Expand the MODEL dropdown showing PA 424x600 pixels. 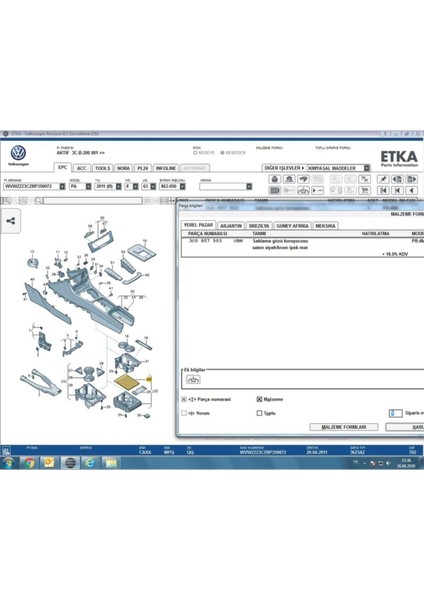click(88, 186)
